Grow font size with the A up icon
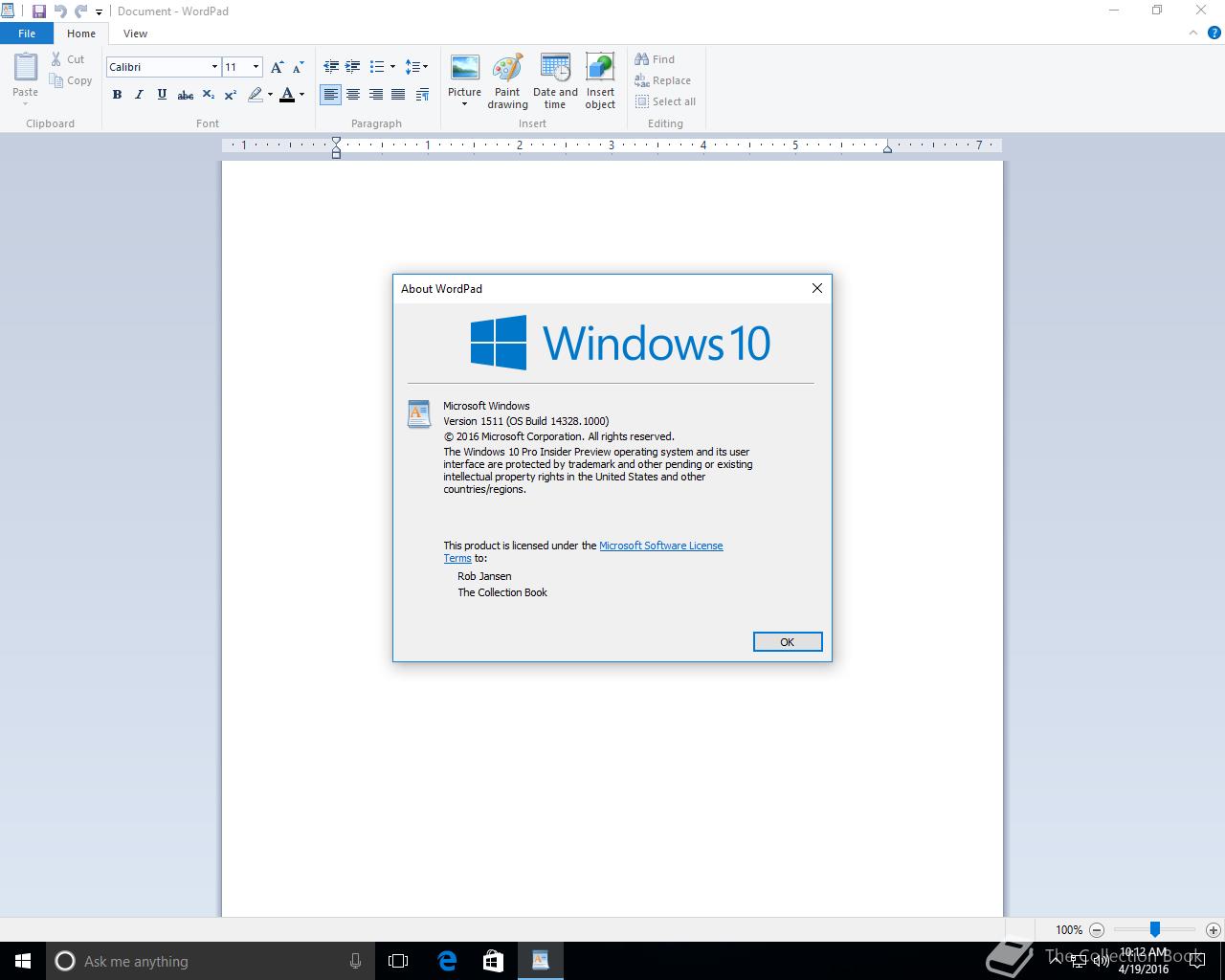Viewport: 1225px width, 980px height. pos(277,67)
